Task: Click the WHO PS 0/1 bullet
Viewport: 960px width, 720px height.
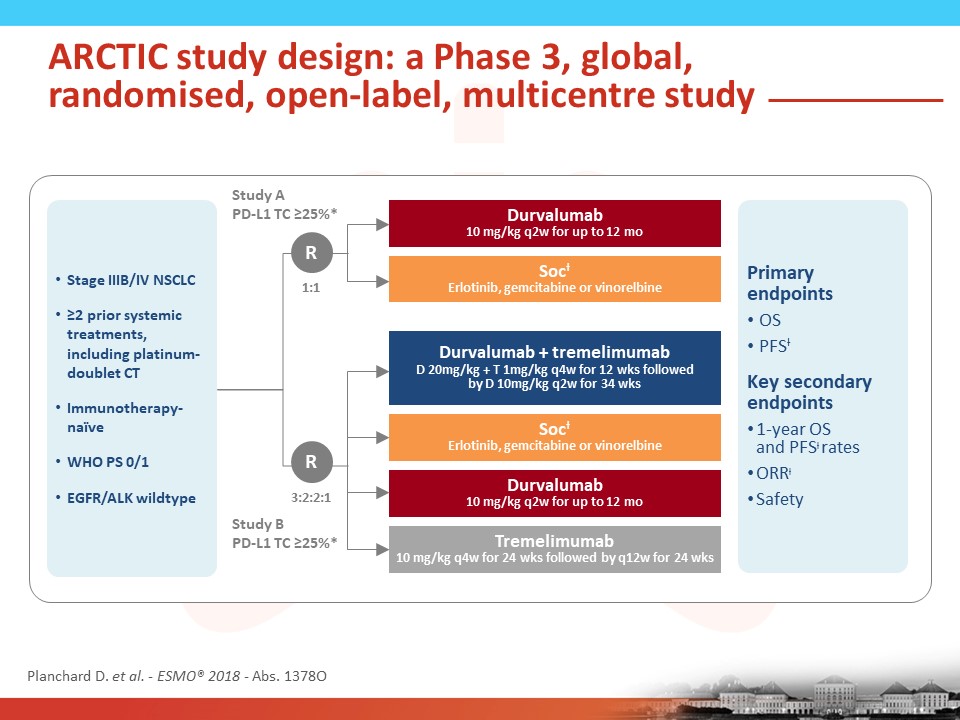Action: click(x=102, y=462)
